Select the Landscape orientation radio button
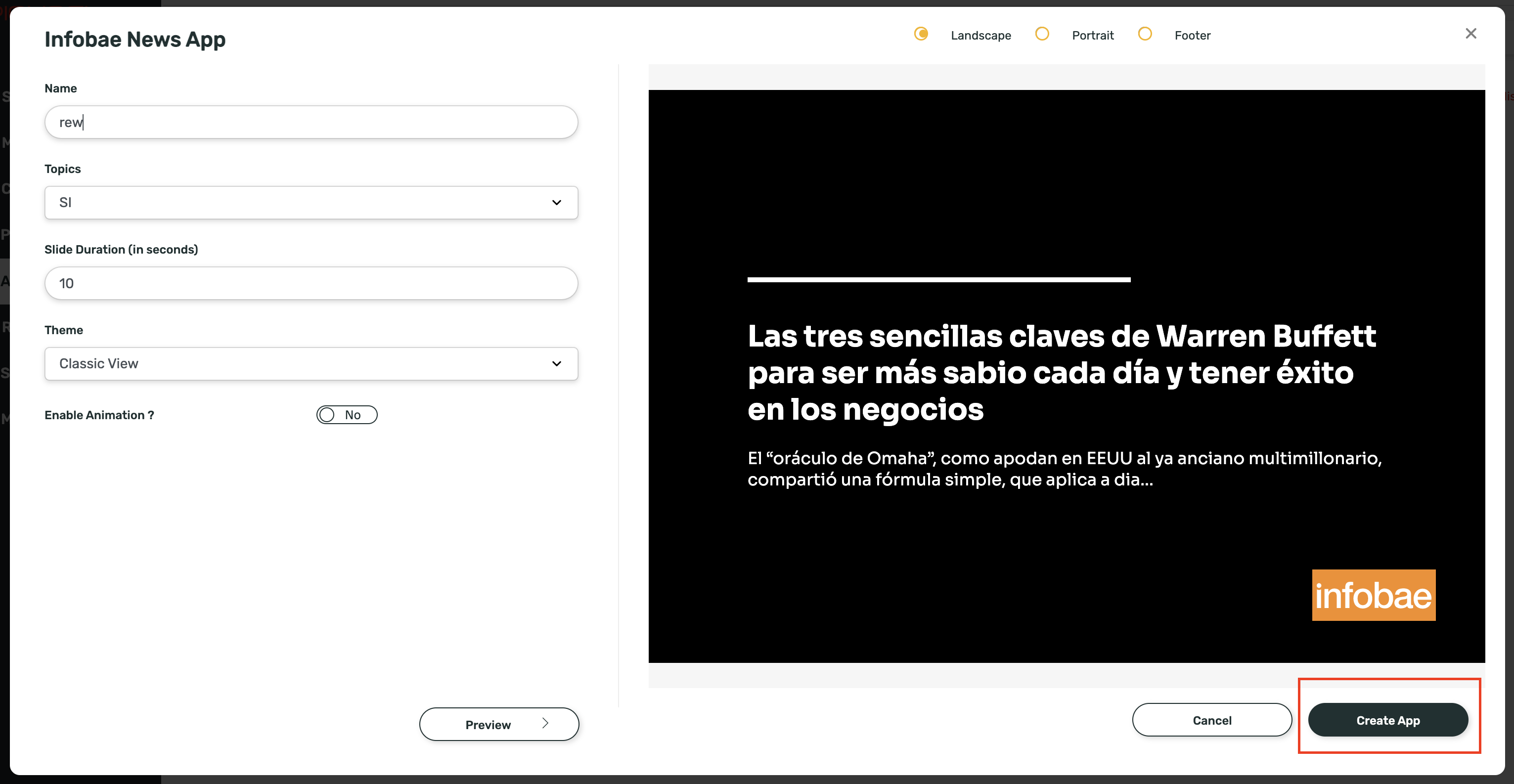Image resolution: width=1514 pixels, height=784 pixels. (x=921, y=34)
